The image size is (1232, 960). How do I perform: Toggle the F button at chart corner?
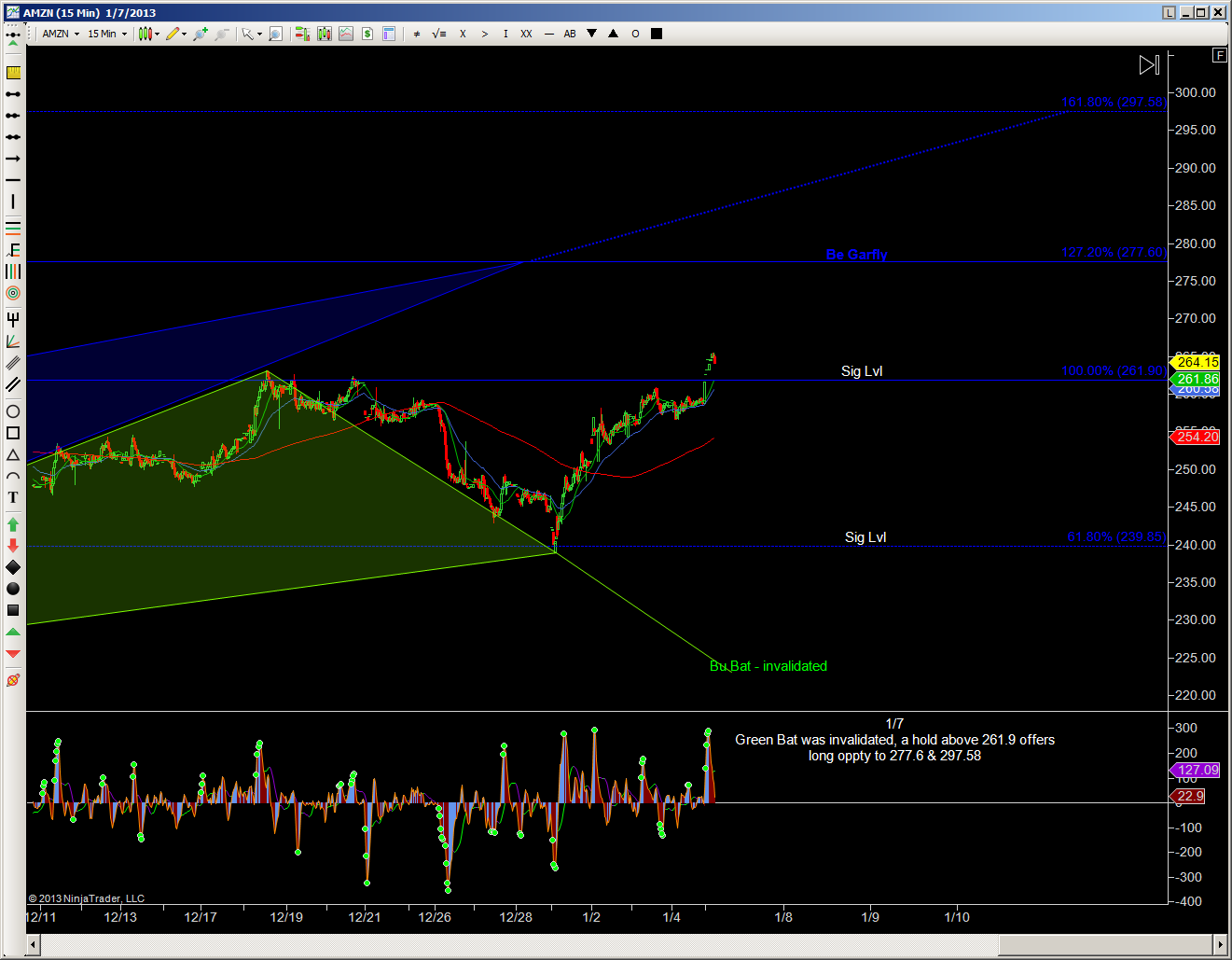[x=1219, y=56]
